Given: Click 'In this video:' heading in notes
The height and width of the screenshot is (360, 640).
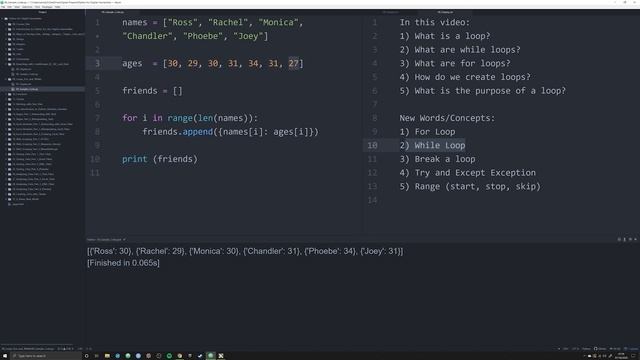Looking at the screenshot, I should tap(435, 22).
